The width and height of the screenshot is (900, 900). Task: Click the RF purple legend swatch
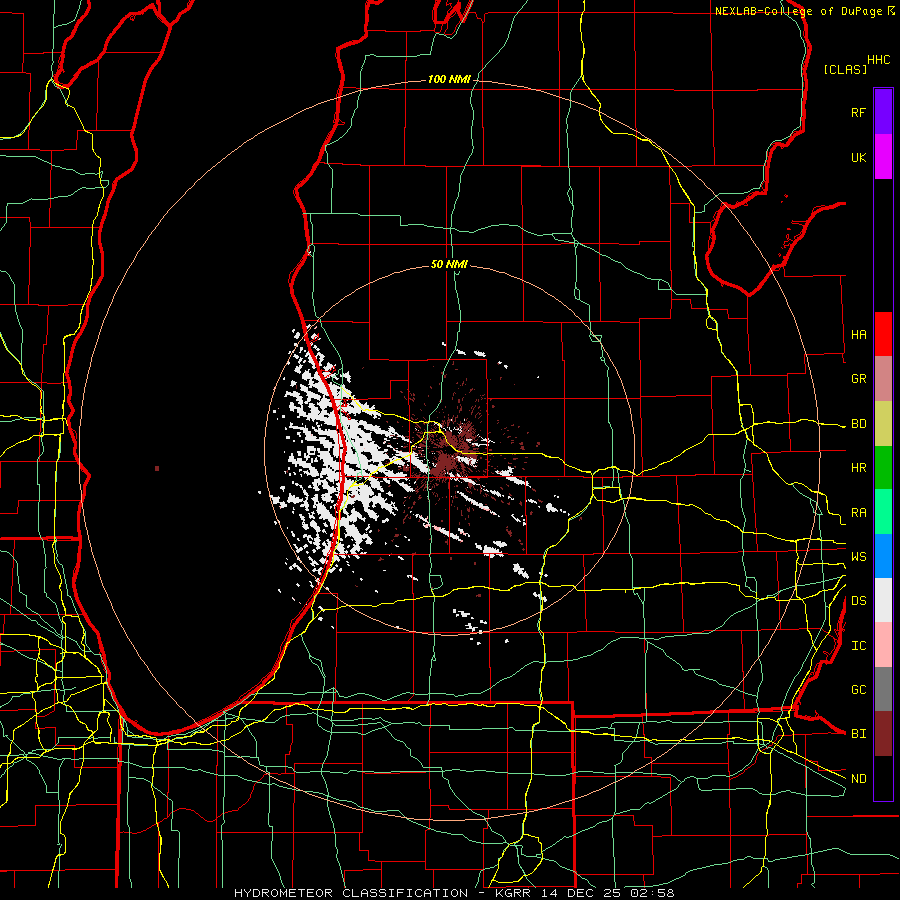tap(883, 112)
